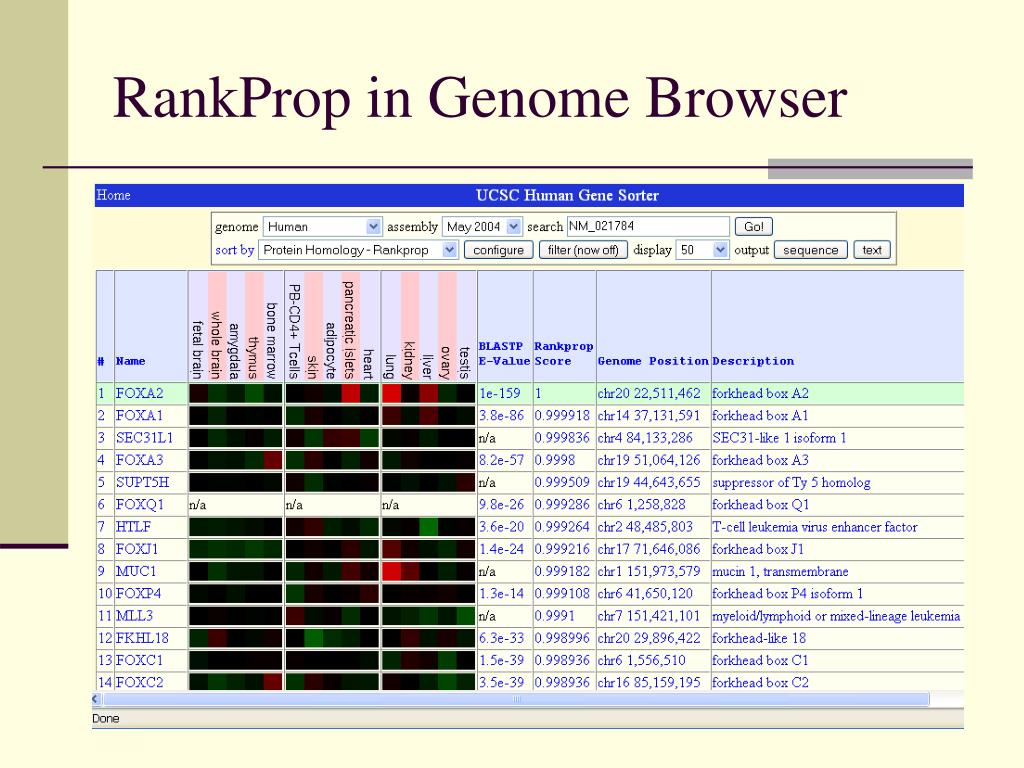Open the SEC31L1 gene name link
Screen dimensions: 1024x768
(144, 438)
